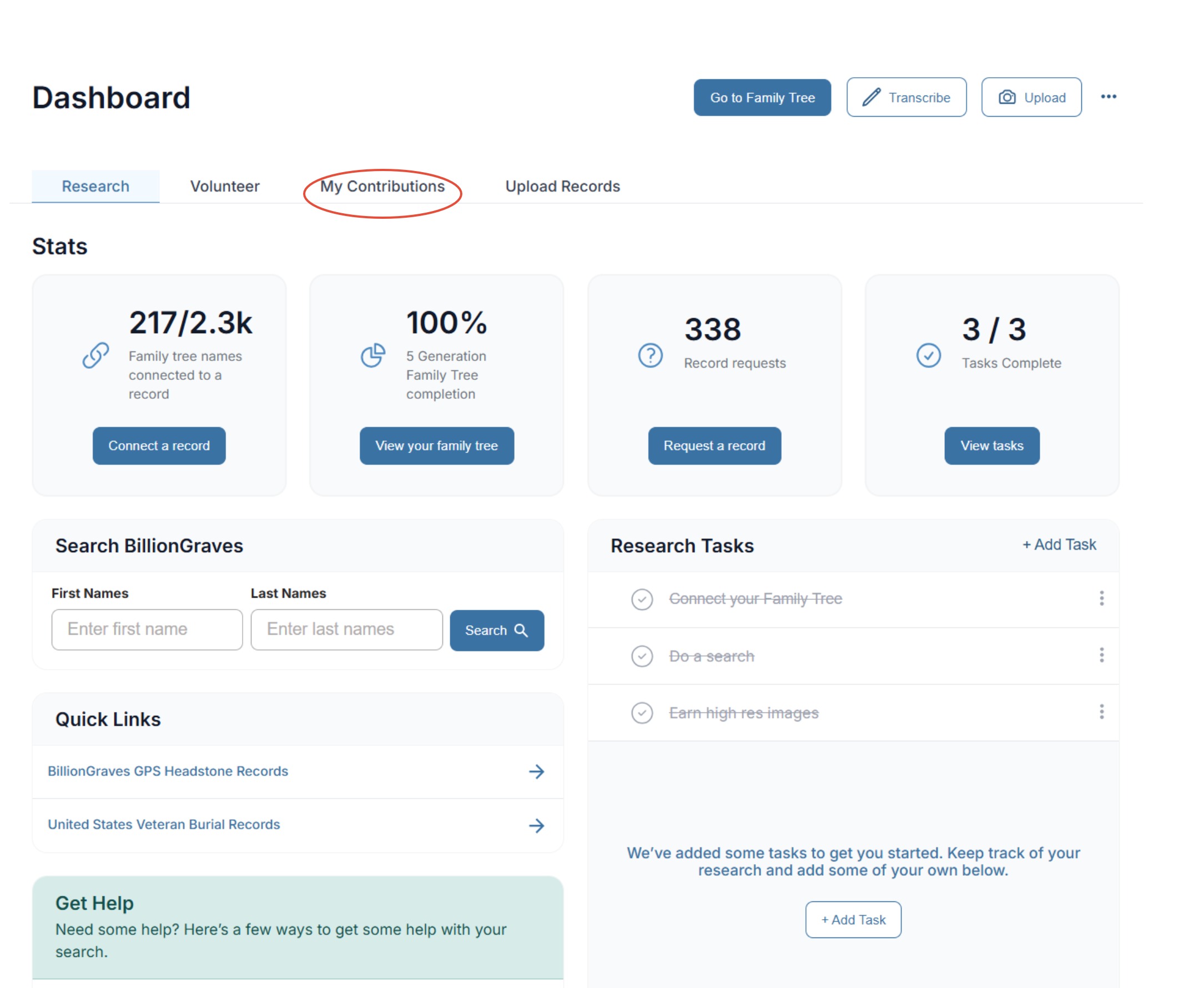Toggle the Do a search task checkmark
The image size is (1204, 988).
coord(642,656)
